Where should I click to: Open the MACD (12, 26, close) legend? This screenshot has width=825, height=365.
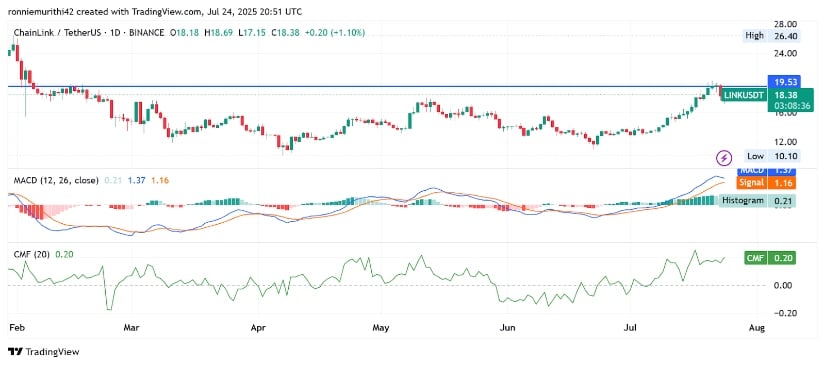tap(56, 180)
